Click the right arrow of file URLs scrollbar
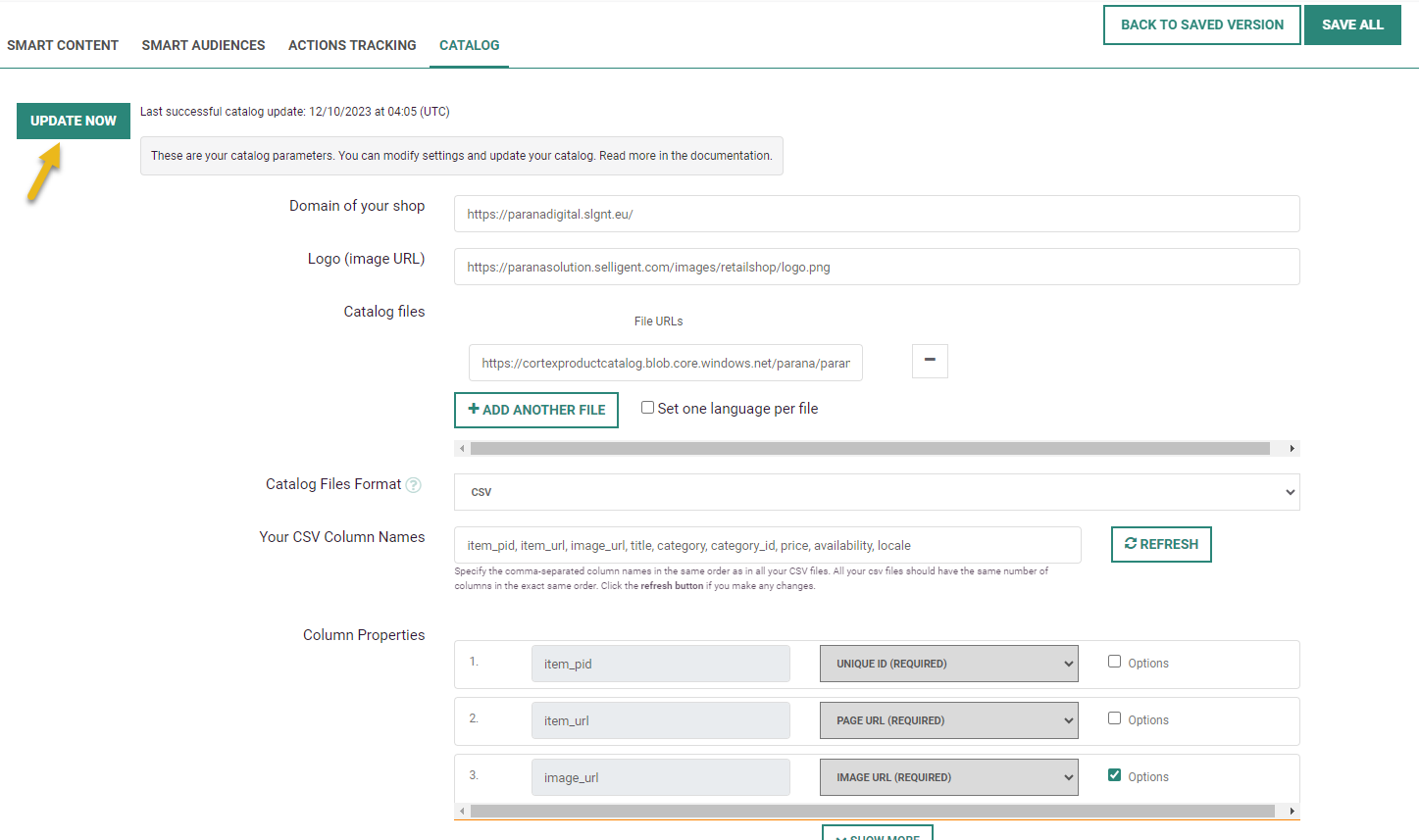This screenshot has width=1419, height=840. [1292, 449]
